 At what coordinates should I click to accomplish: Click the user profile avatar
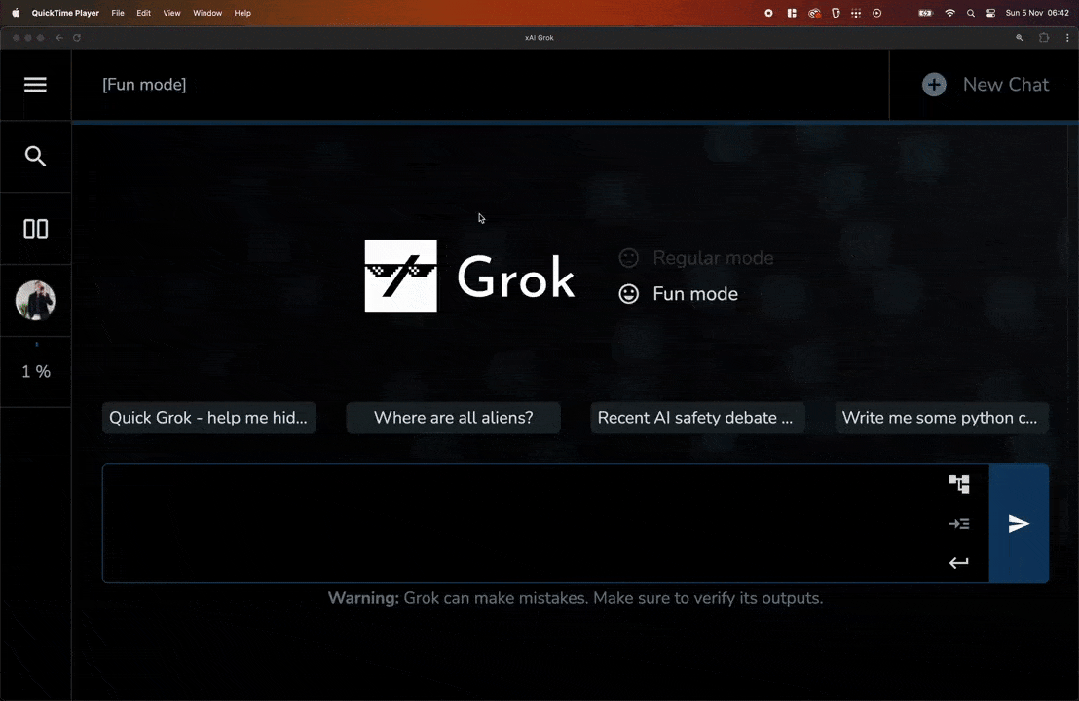click(36, 300)
